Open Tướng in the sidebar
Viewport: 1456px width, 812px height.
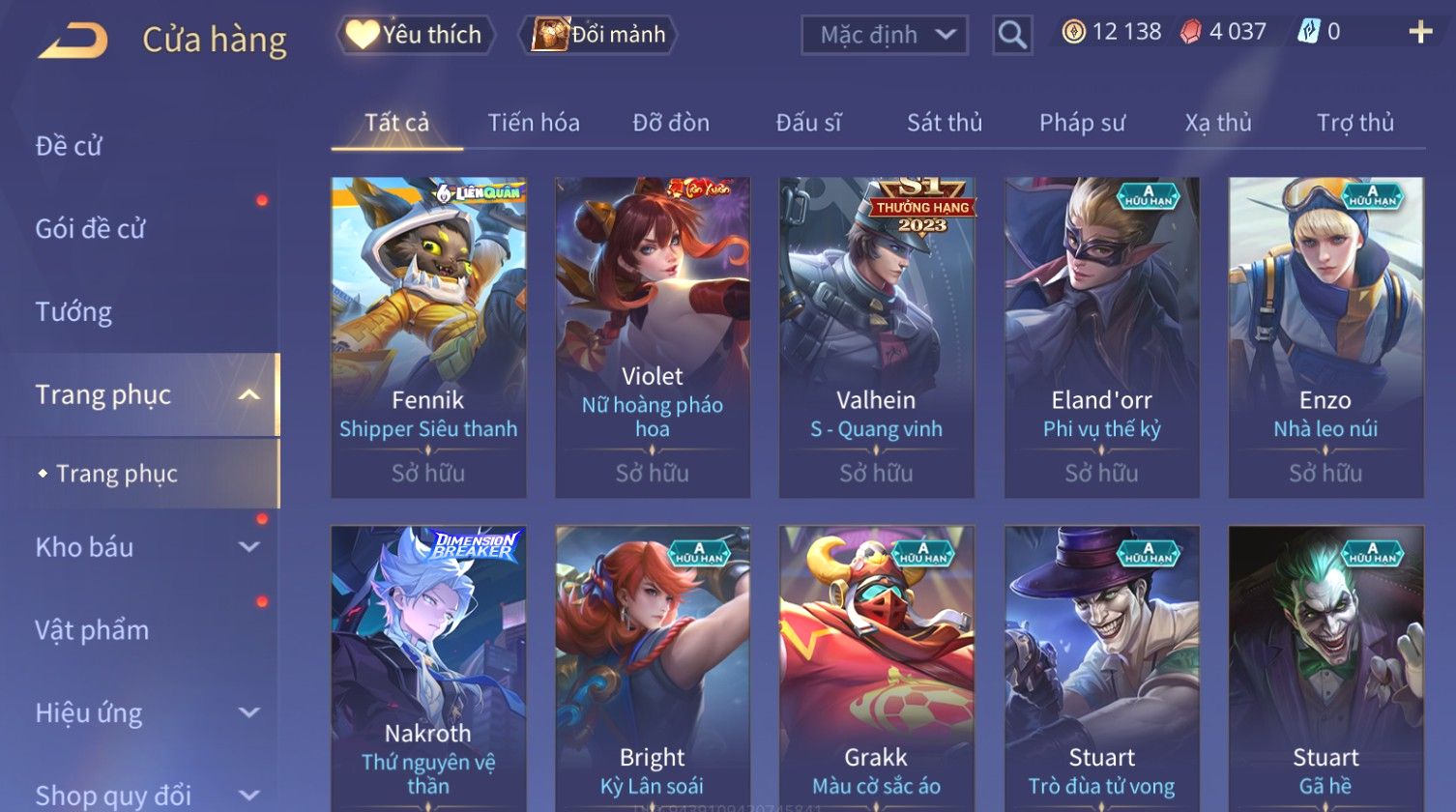pyautogui.click(x=73, y=312)
